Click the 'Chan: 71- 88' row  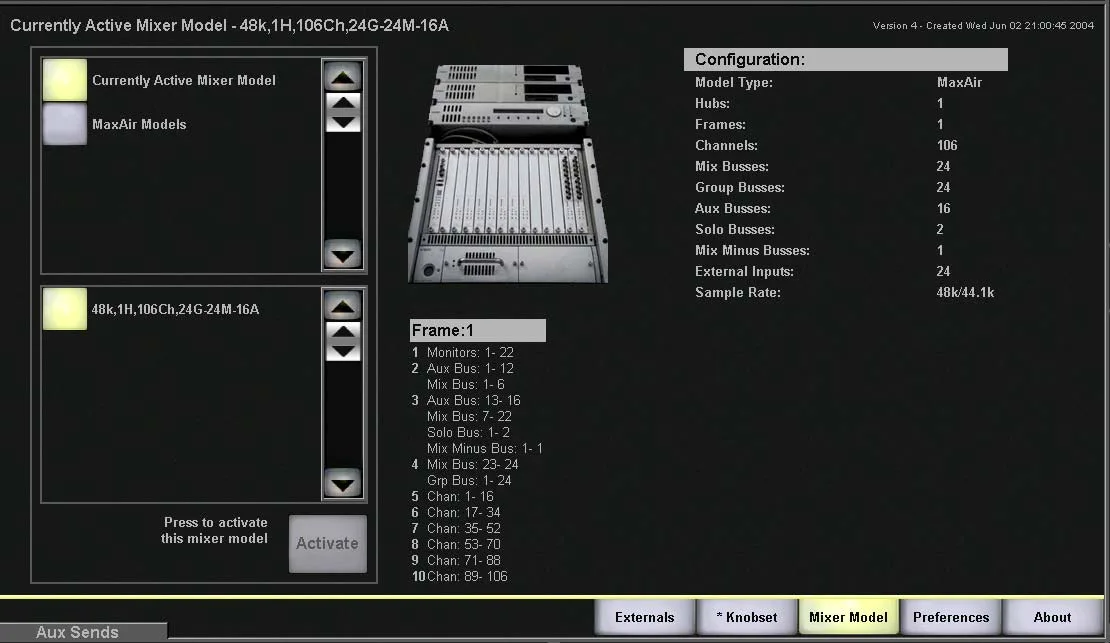coord(463,560)
